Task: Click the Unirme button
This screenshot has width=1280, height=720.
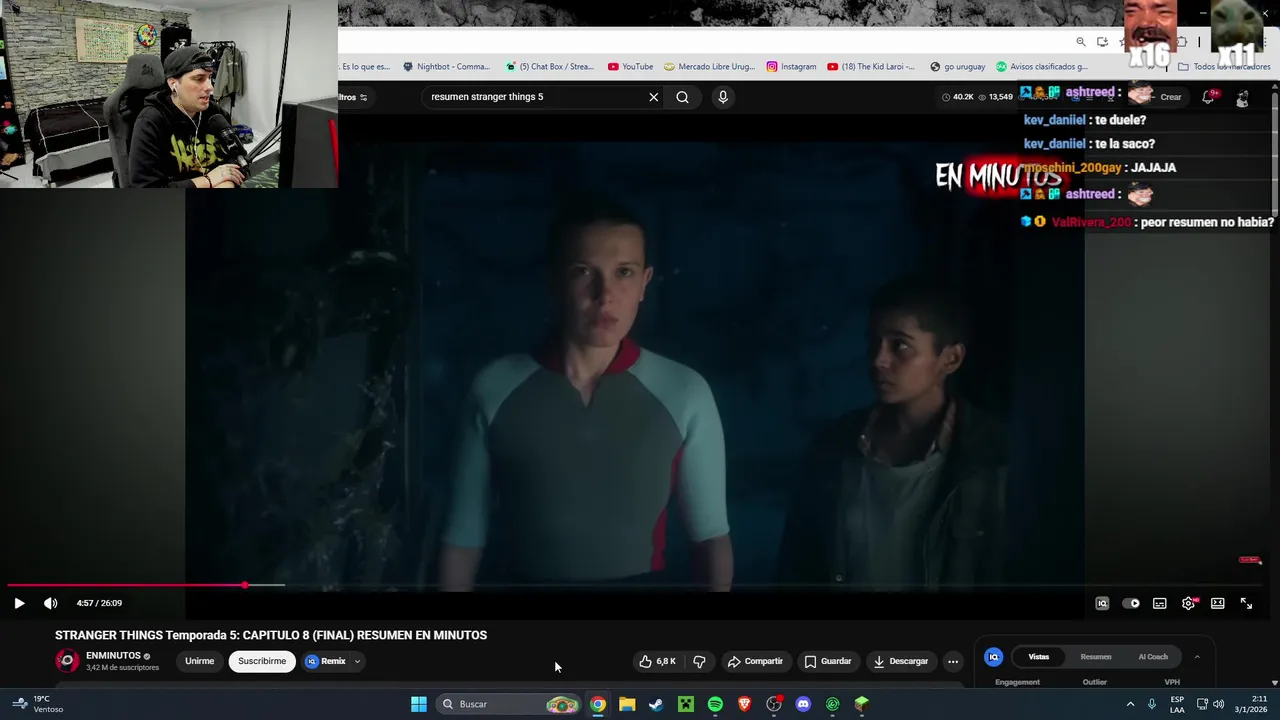Action: [199, 661]
